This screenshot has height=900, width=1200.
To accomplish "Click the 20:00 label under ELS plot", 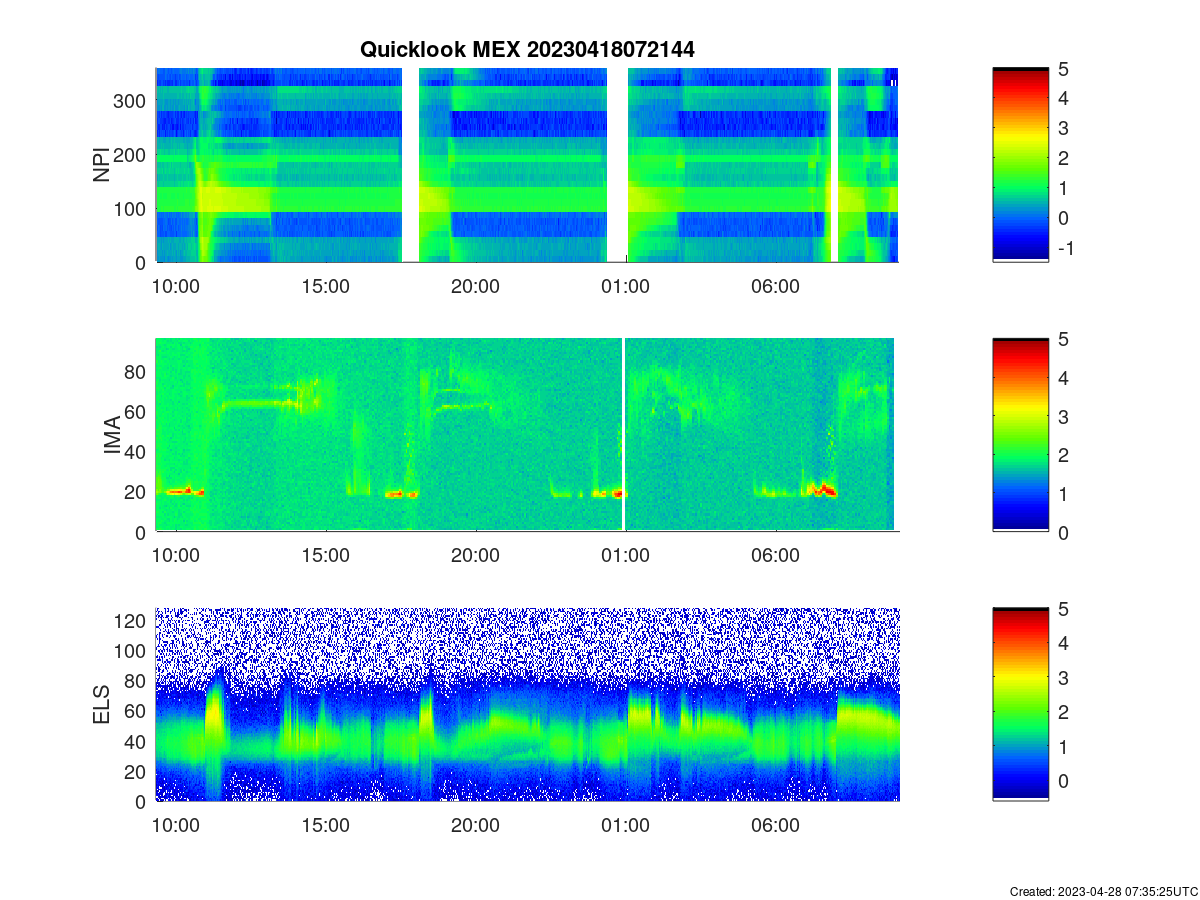I will [x=475, y=826].
